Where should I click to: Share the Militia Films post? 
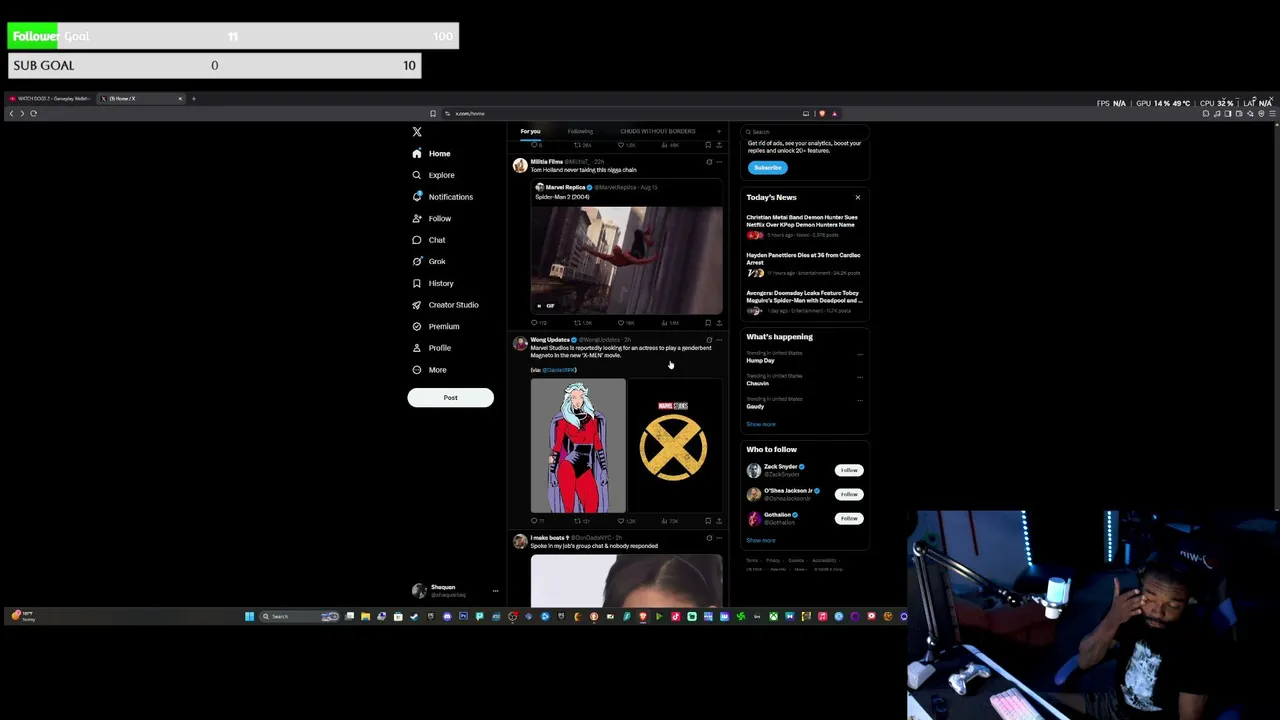[718, 323]
